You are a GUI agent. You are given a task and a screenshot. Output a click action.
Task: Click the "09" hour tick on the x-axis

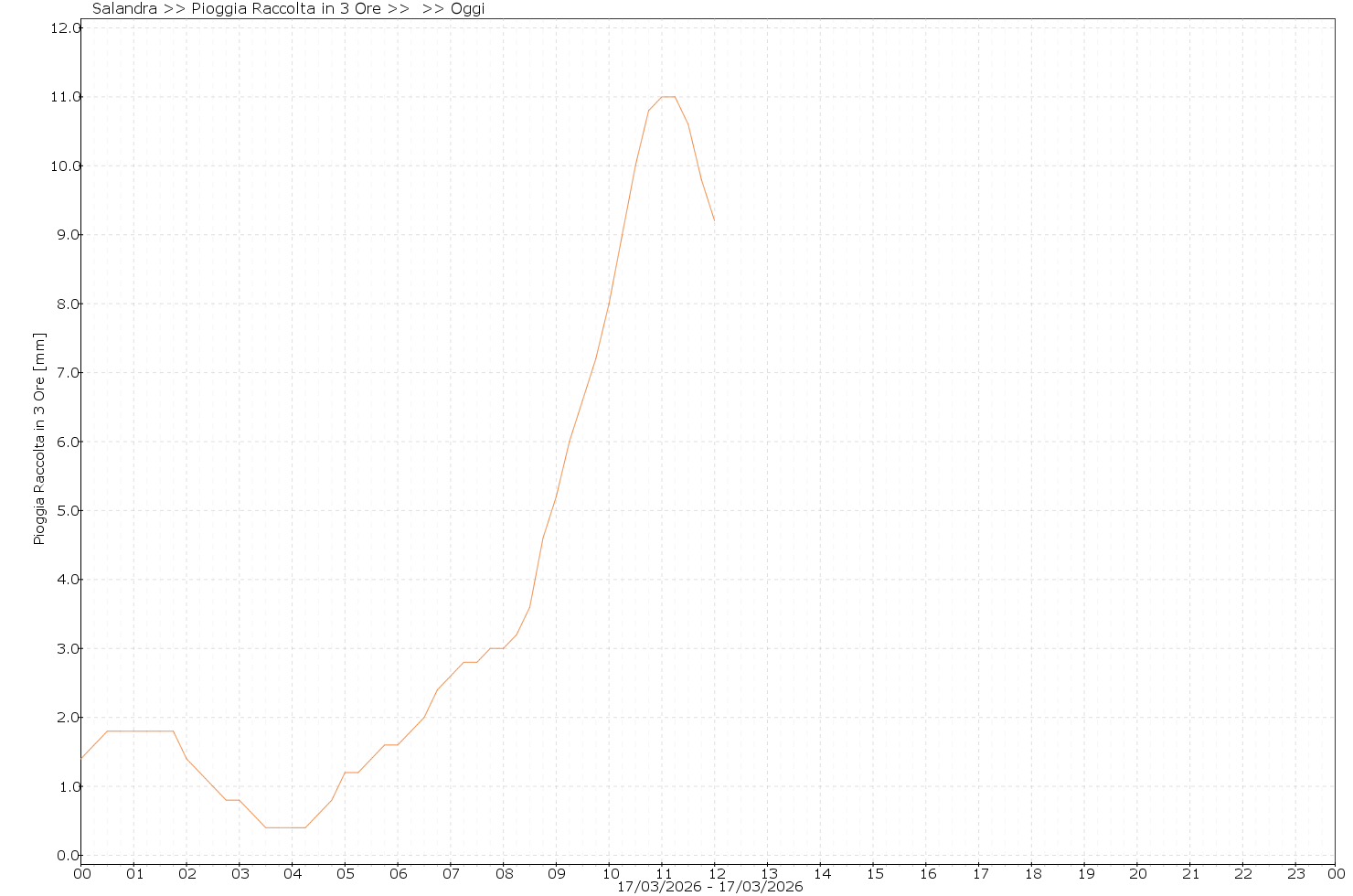(557, 874)
